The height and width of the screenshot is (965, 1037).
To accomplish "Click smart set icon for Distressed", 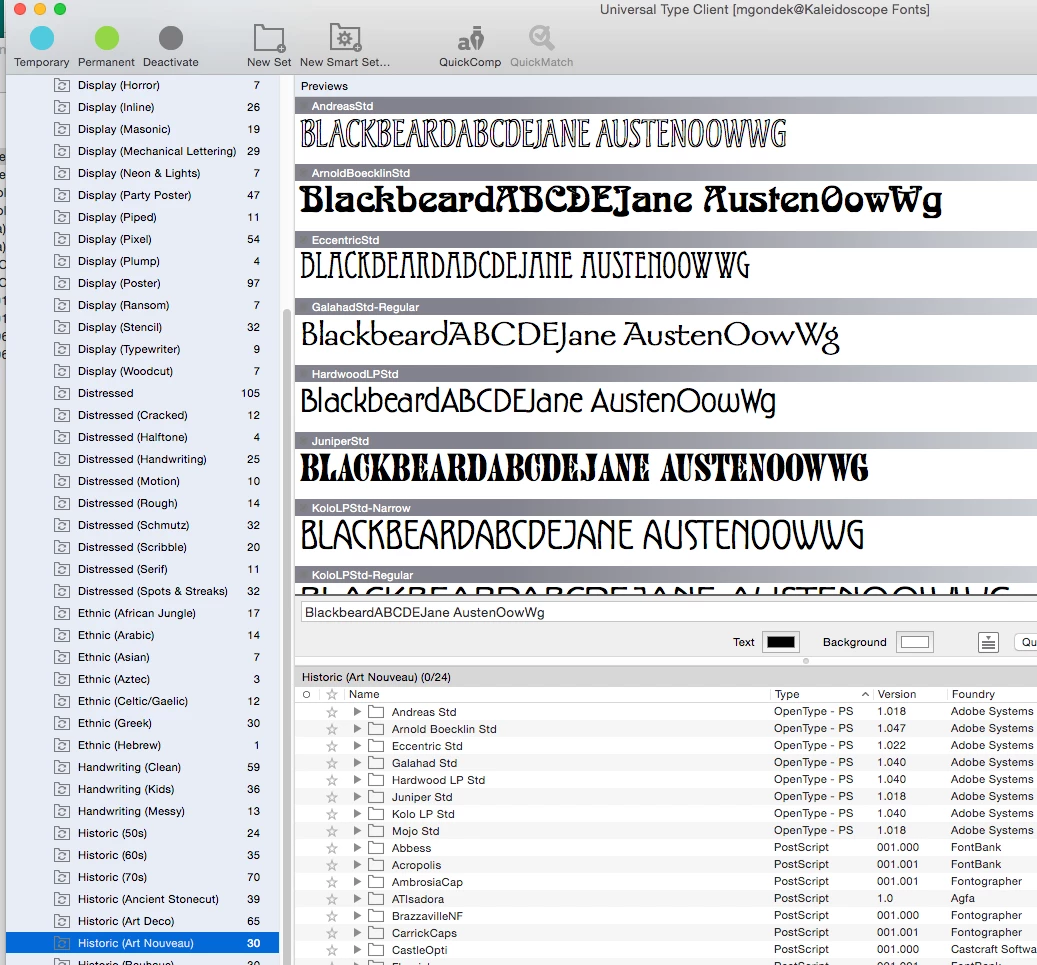I will point(62,394).
